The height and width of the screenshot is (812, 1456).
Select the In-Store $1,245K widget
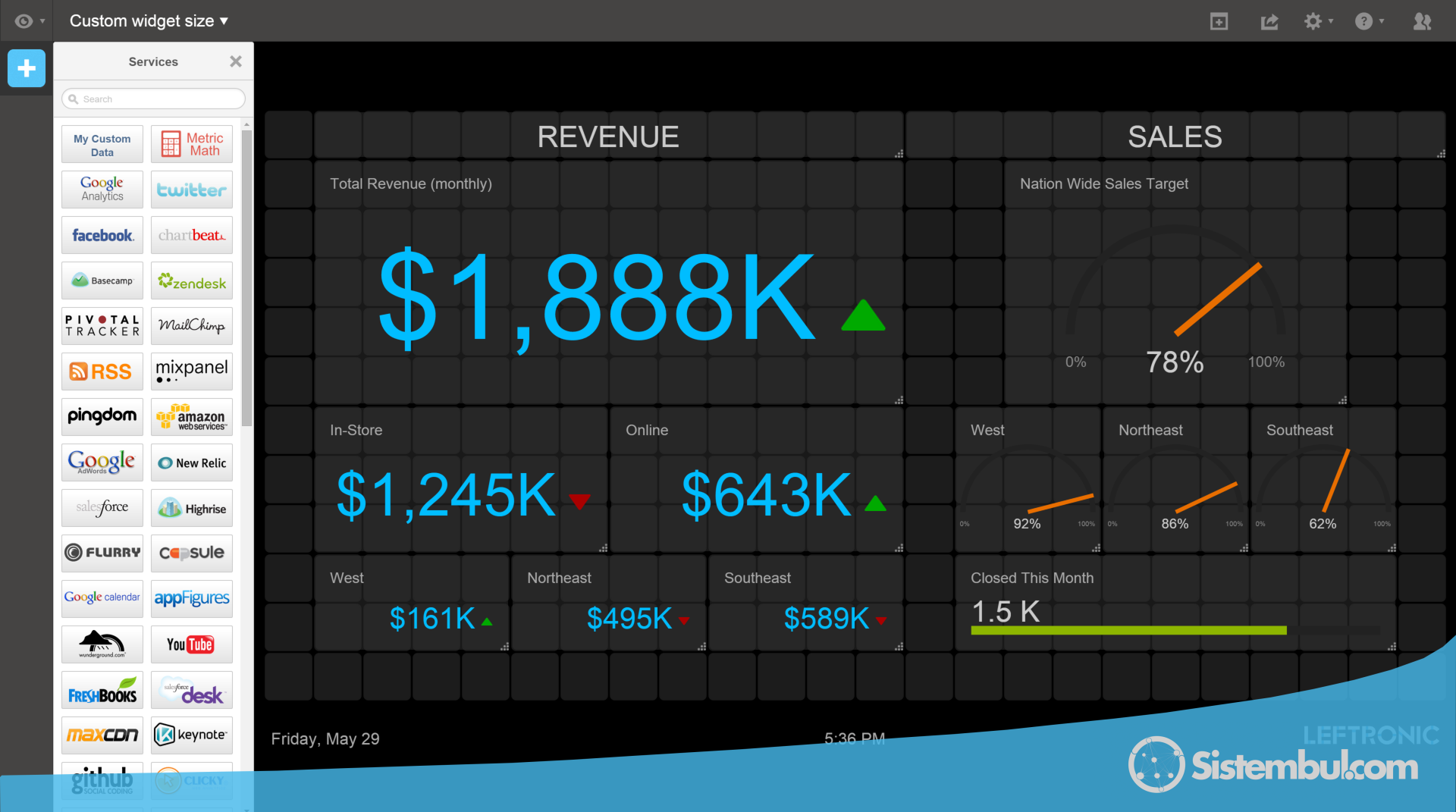point(460,480)
